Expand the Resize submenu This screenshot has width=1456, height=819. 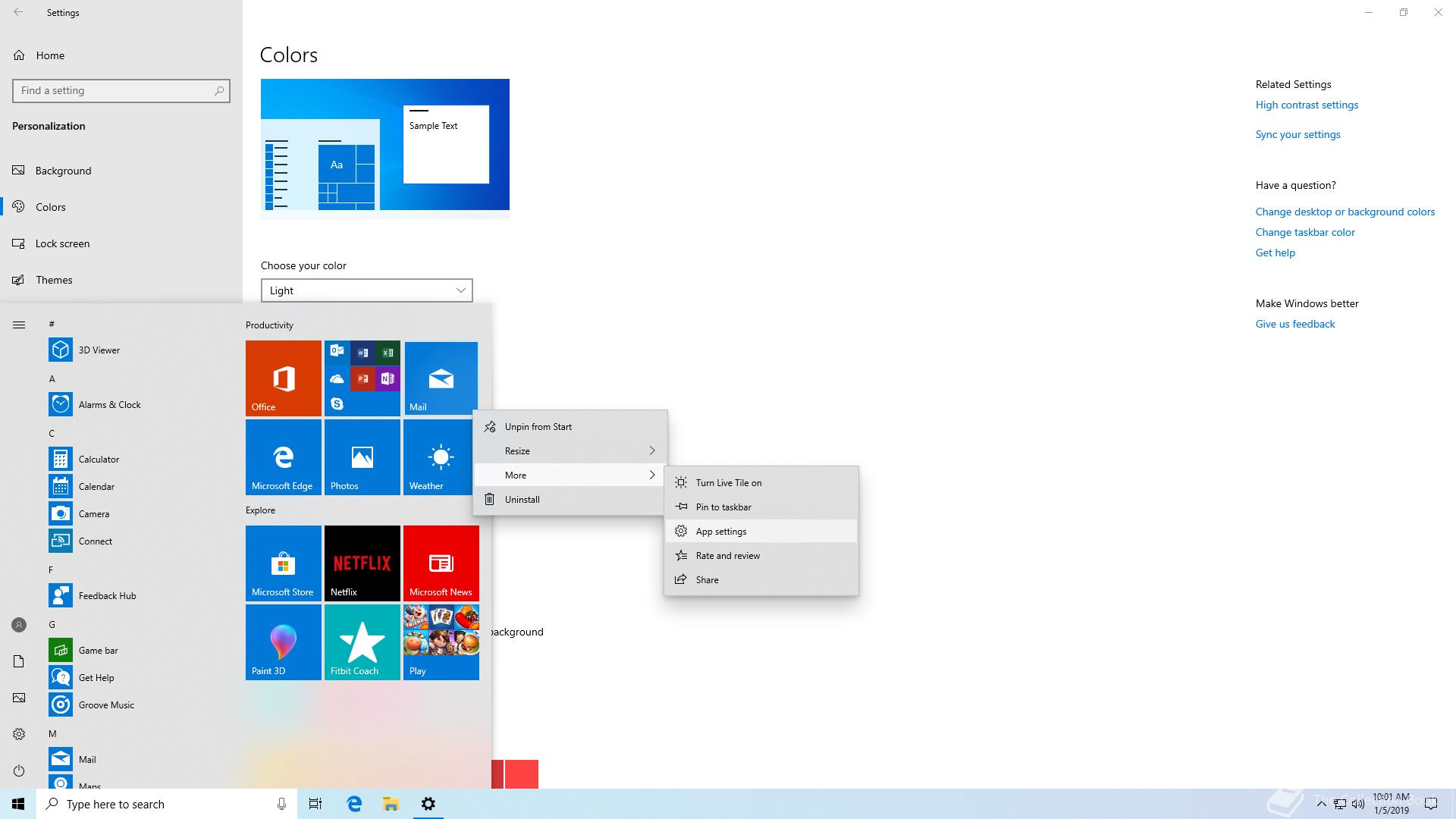(570, 450)
